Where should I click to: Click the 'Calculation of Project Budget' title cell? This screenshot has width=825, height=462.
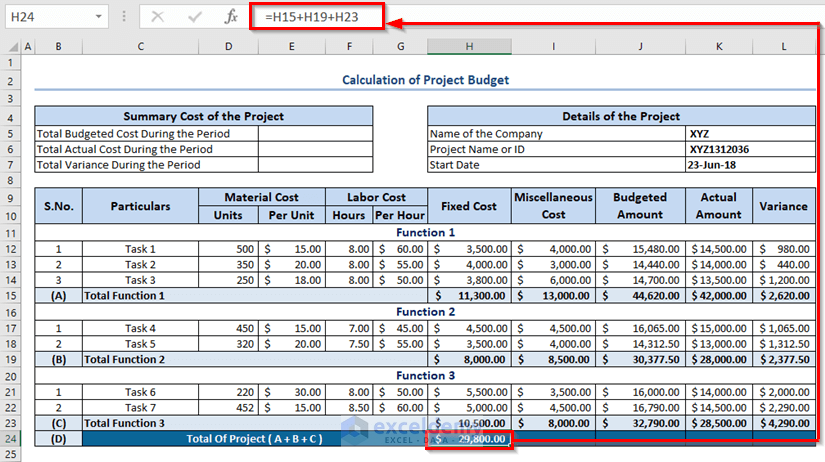coord(425,80)
